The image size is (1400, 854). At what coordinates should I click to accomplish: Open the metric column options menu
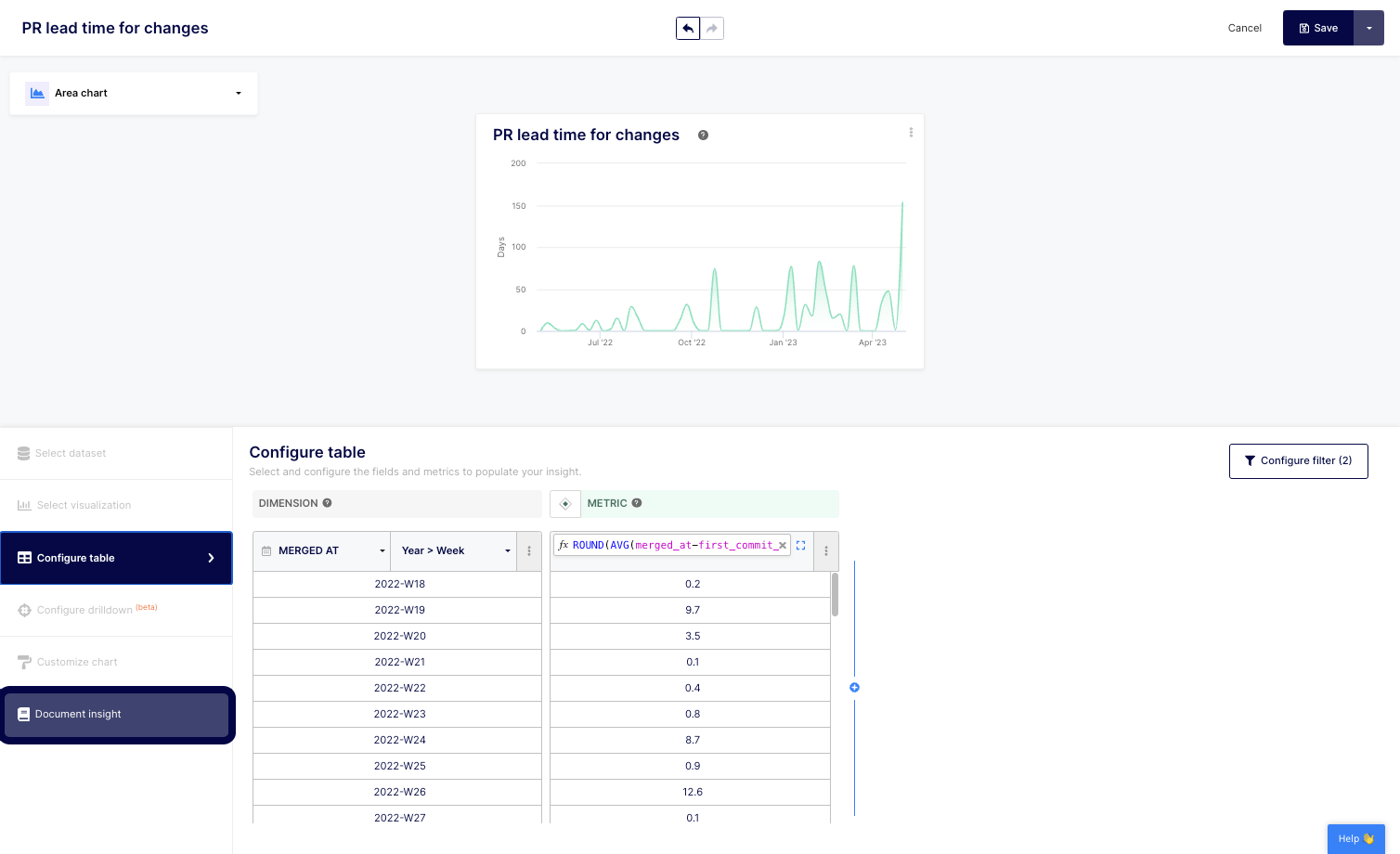(x=826, y=551)
